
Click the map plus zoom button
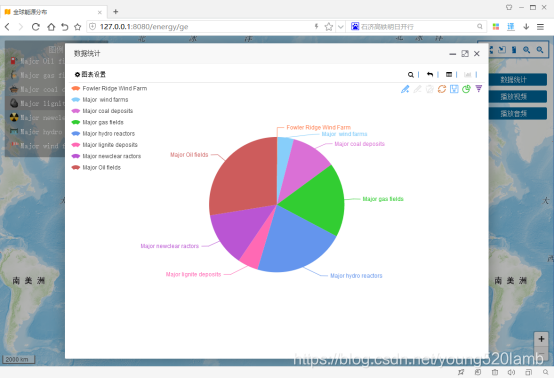coord(541,339)
